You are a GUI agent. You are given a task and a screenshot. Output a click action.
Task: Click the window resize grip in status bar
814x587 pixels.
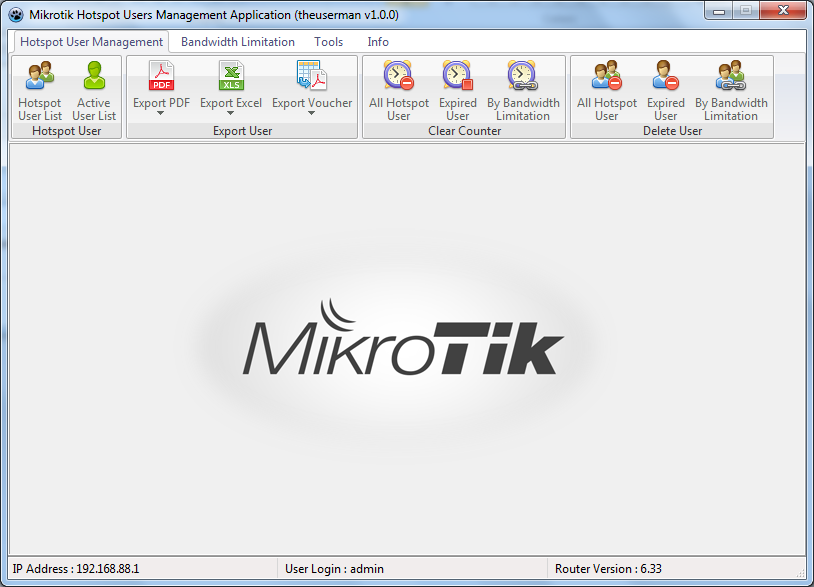[x=800, y=572]
